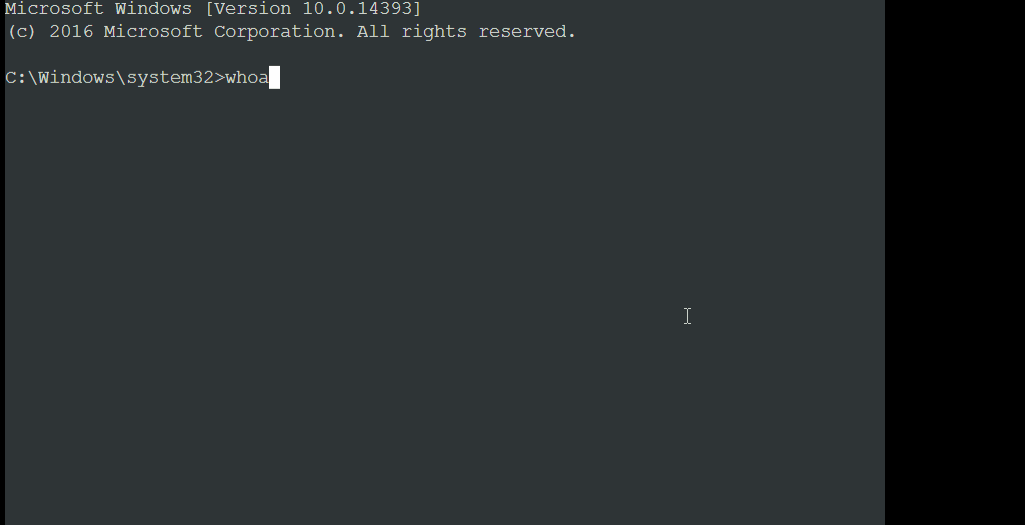
Task: Click the word "reserved." in the copyright line
Action: click(527, 31)
